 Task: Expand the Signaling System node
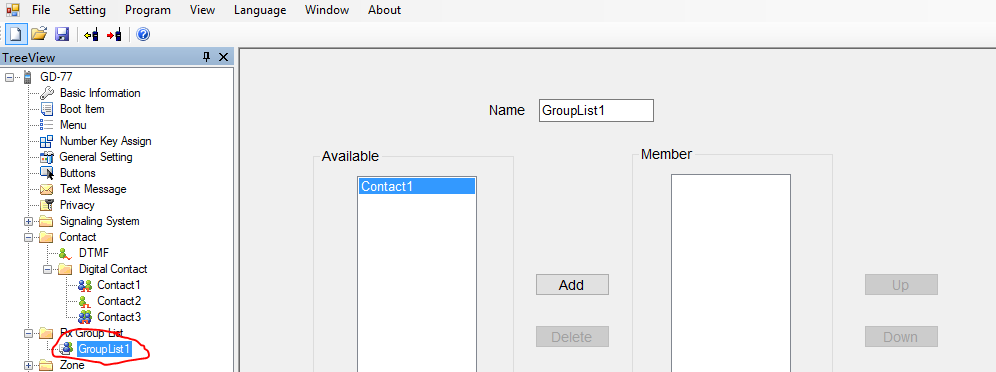pyautogui.click(x=28, y=222)
